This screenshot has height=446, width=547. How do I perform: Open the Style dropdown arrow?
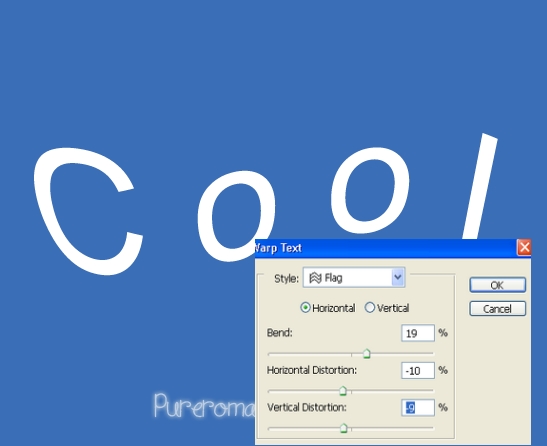(x=398, y=278)
